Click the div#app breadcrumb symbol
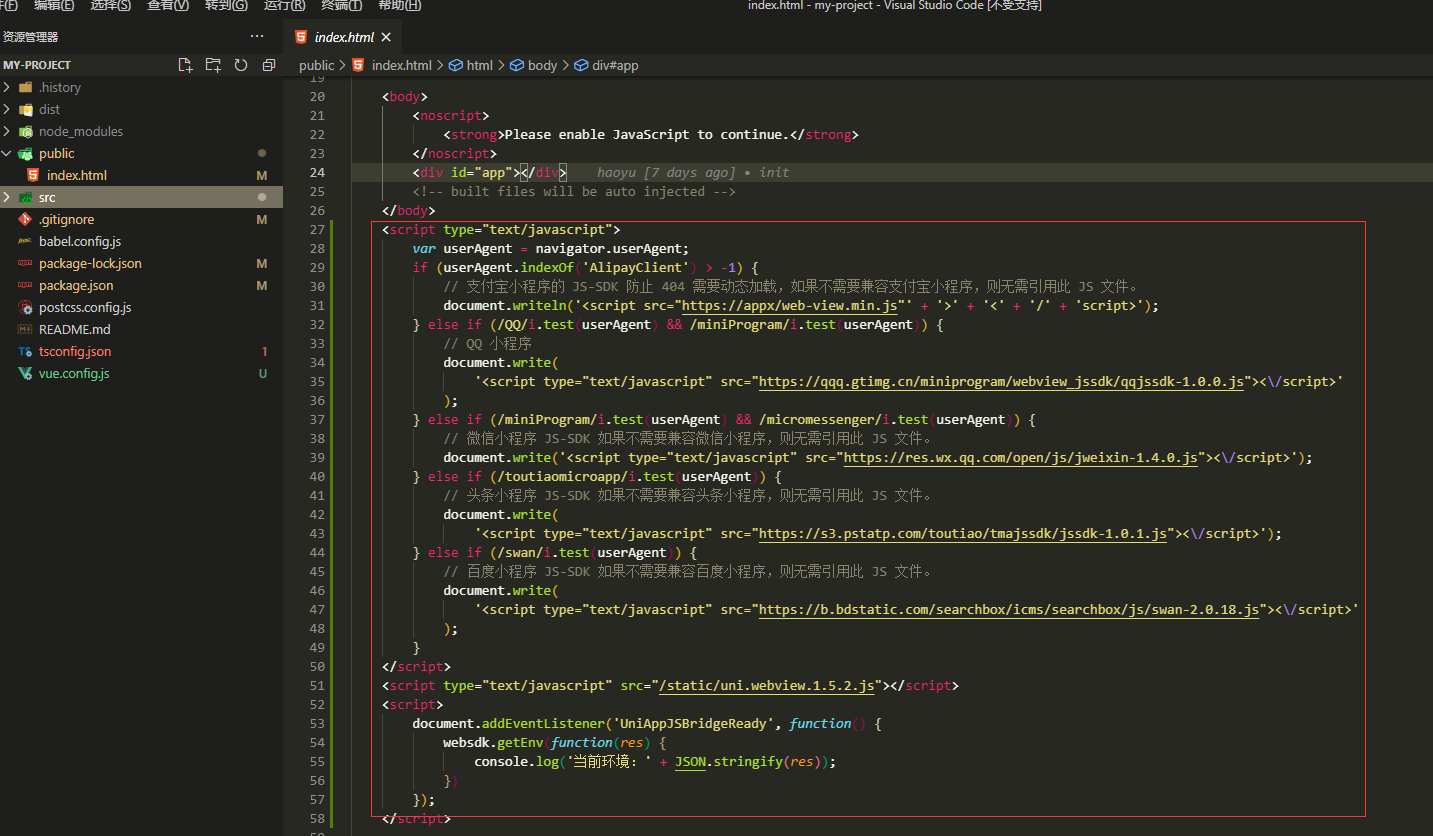 pyautogui.click(x=615, y=65)
